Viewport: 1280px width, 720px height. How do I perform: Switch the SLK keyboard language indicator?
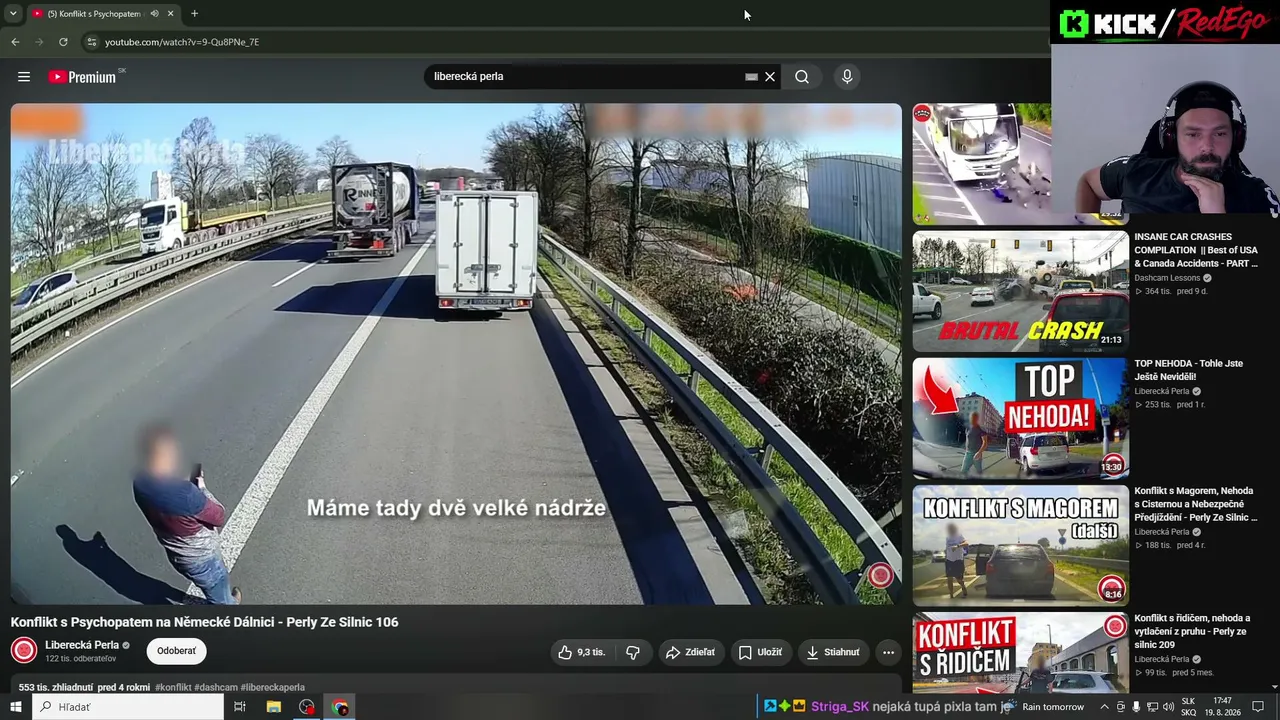point(1188,707)
